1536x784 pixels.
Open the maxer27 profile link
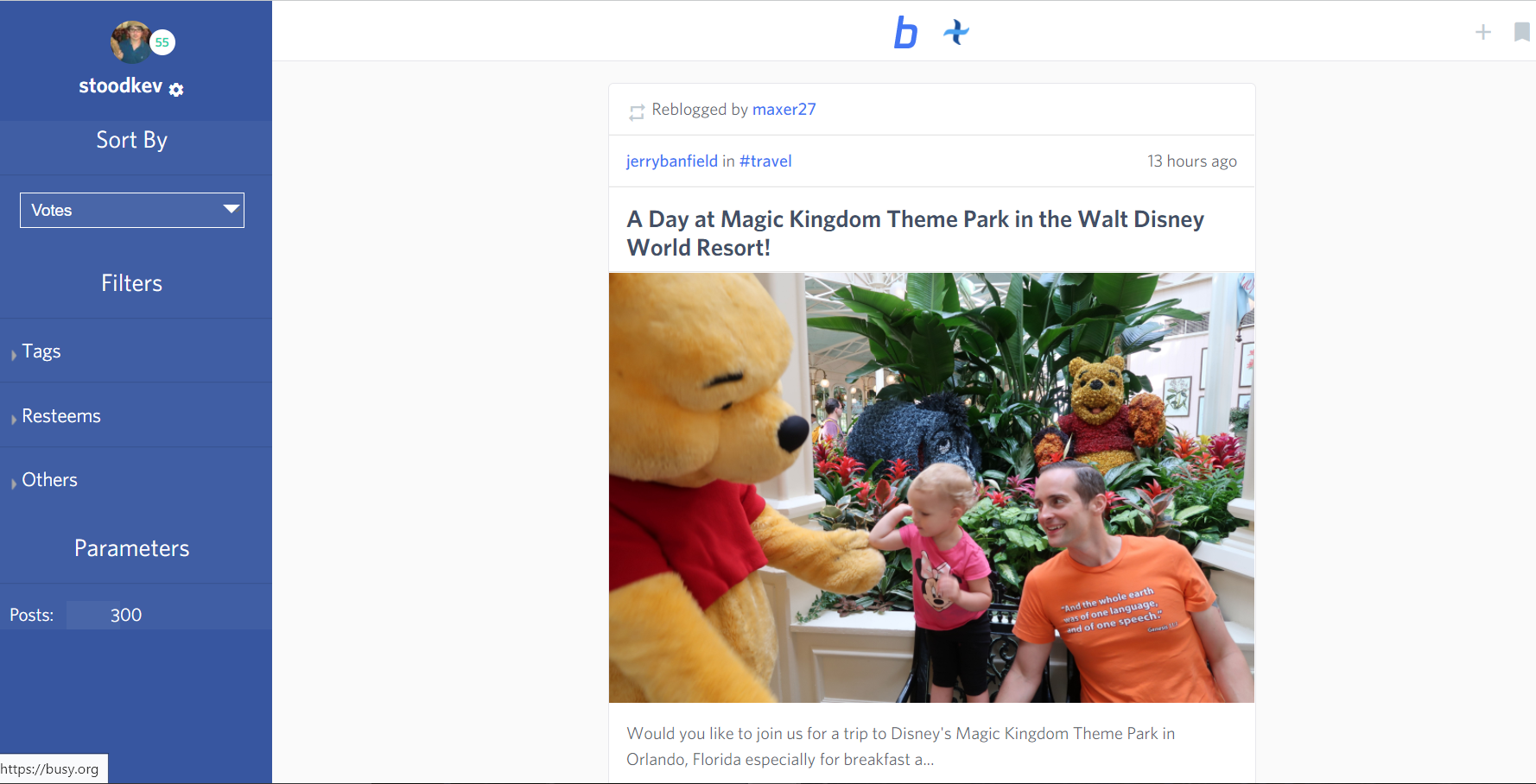[x=784, y=110]
